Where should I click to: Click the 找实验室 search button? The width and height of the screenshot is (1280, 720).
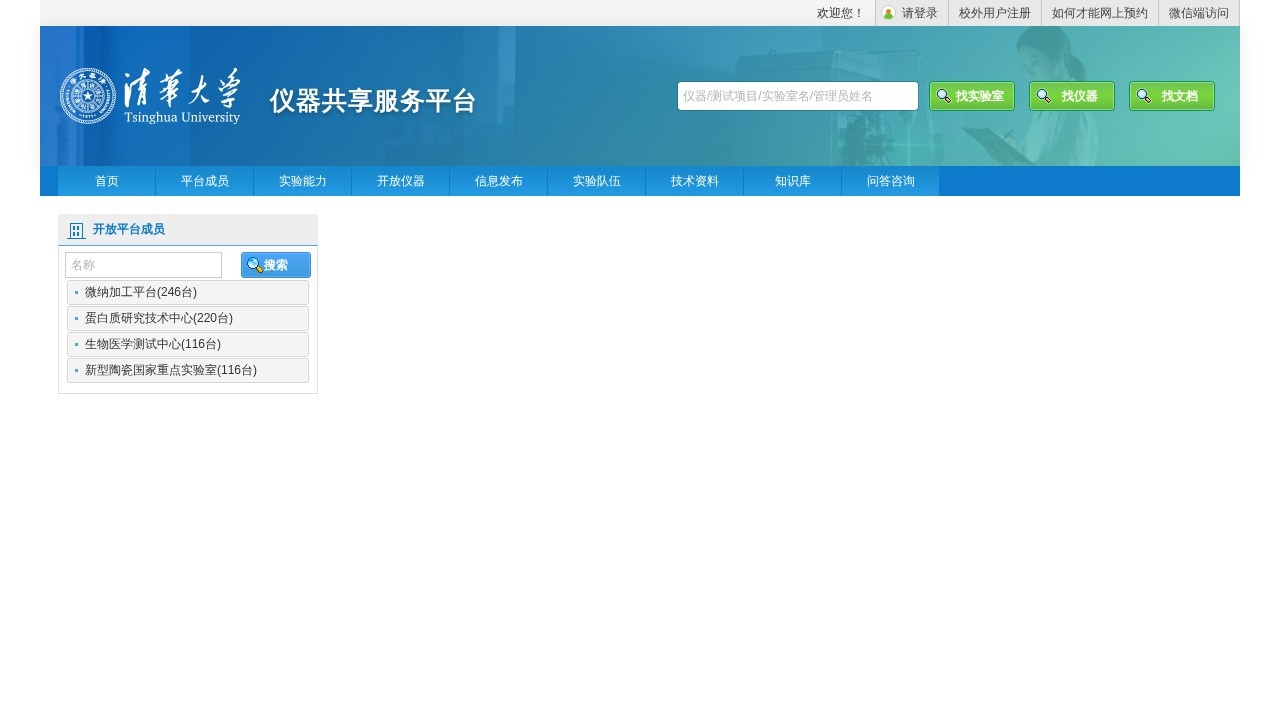click(x=972, y=96)
